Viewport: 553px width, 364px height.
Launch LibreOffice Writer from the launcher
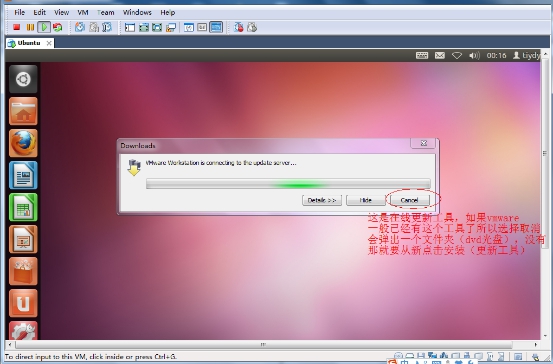pyautogui.click(x=23, y=175)
